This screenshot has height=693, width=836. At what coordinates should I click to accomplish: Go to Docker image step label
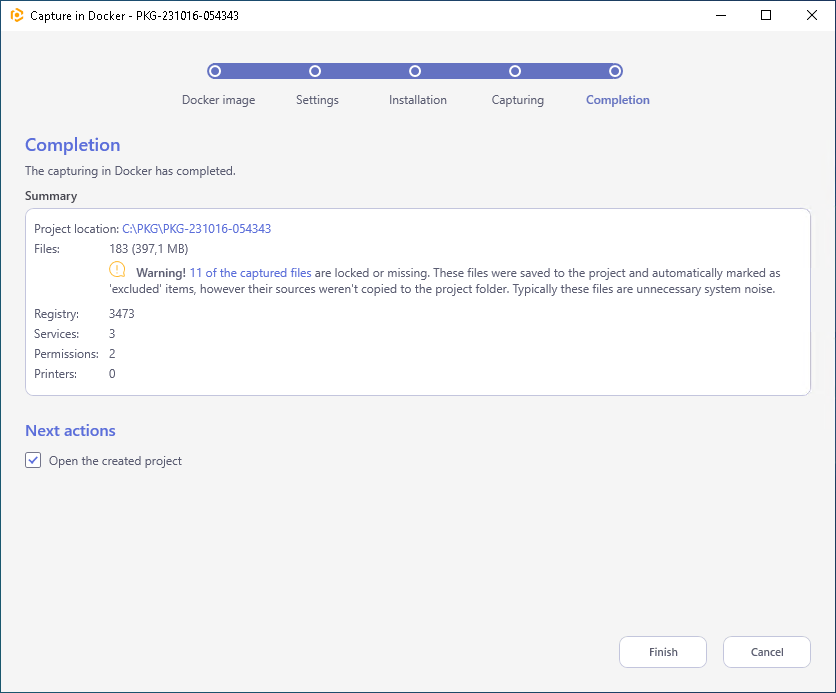coord(219,100)
